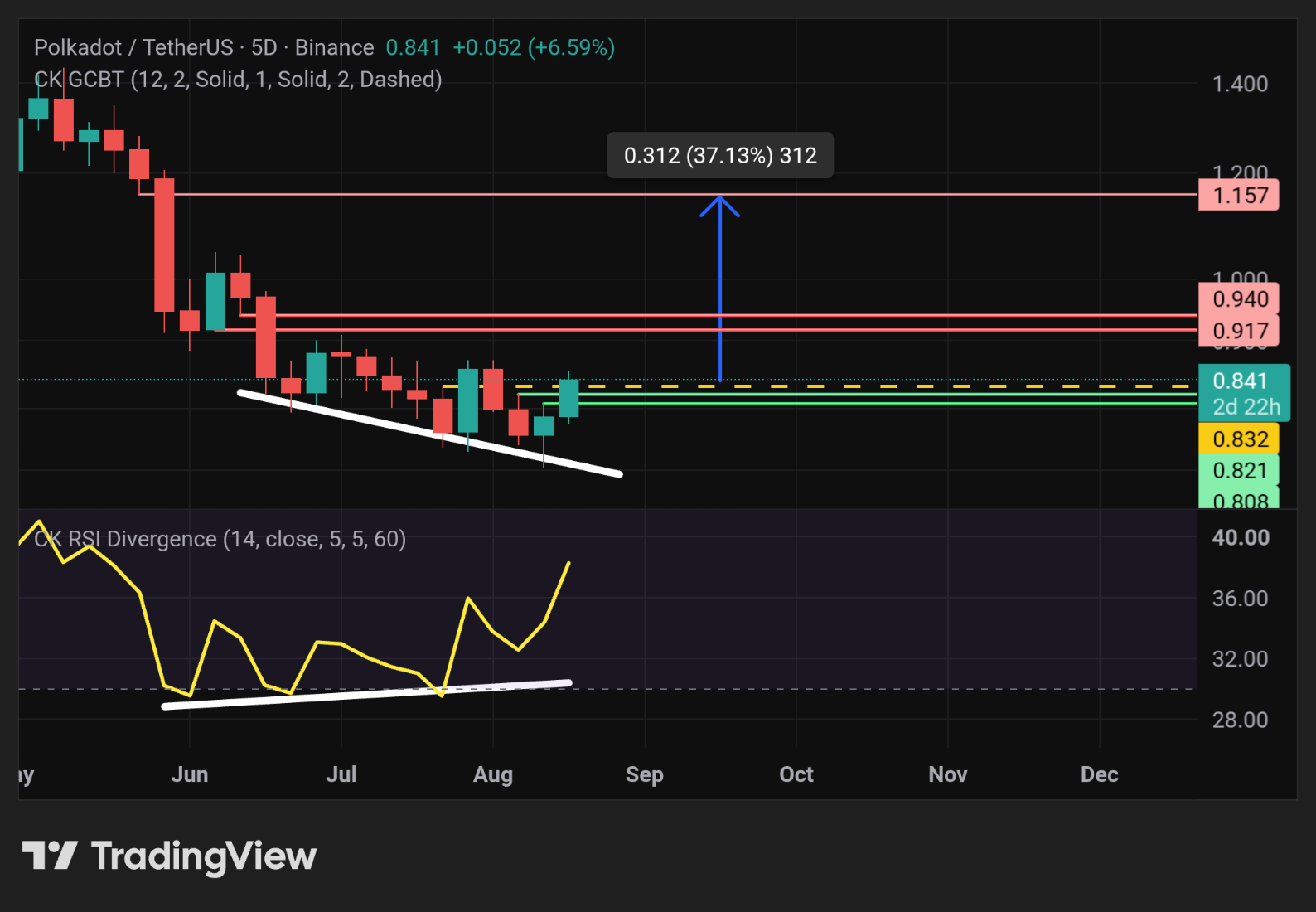The image size is (1316, 912).
Task: Click the 0.312 (37.13%) measurement tooltip
Action: [720, 155]
